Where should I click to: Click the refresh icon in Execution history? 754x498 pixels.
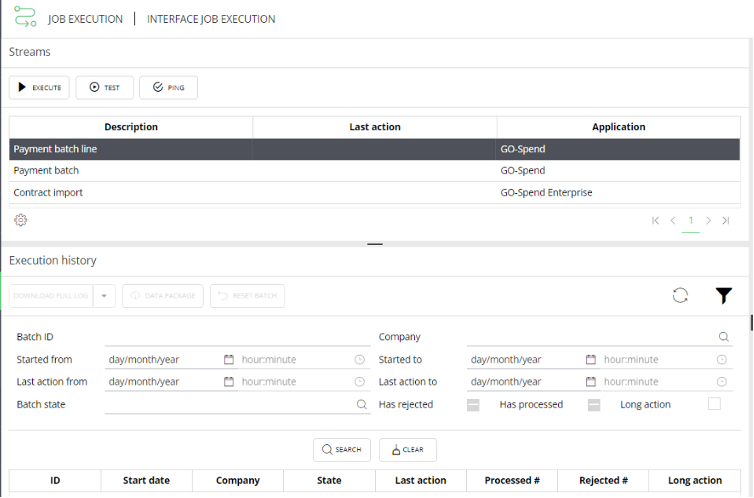(x=680, y=295)
